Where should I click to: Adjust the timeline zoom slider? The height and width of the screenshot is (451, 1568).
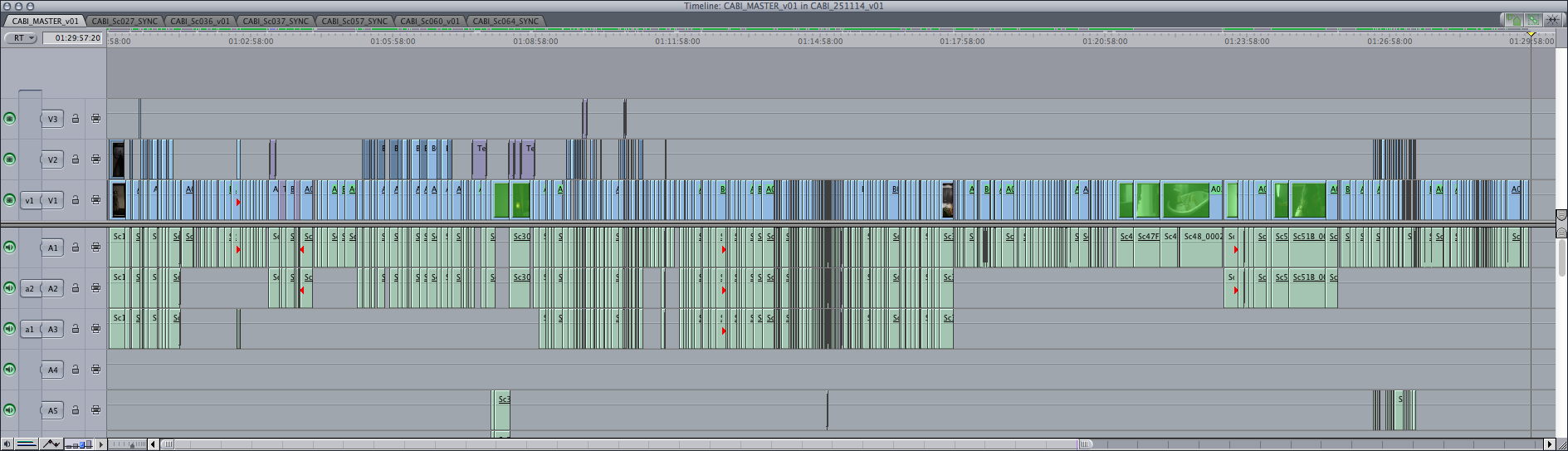pyautogui.click(x=128, y=444)
